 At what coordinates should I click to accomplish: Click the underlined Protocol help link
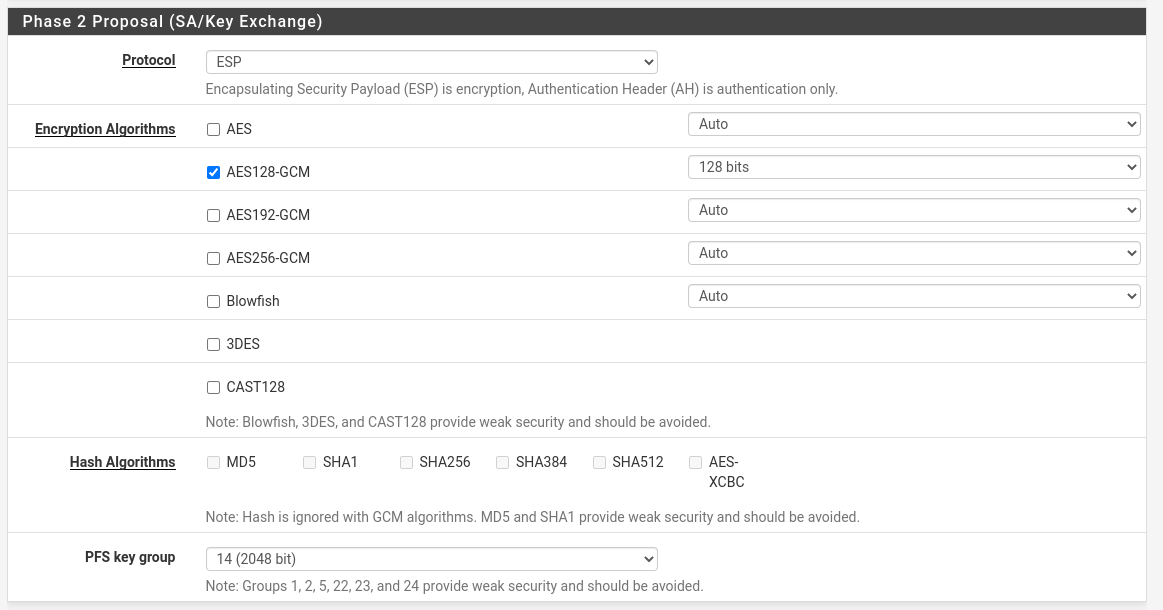pos(148,60)
